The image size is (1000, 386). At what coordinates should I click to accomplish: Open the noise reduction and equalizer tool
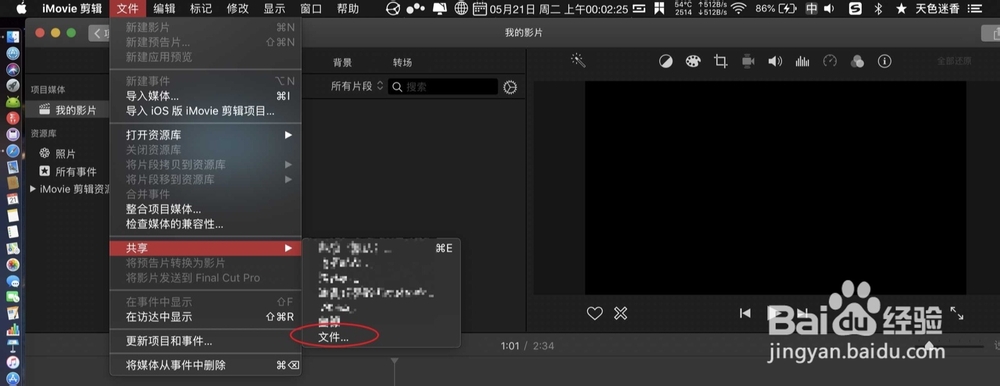click(x=802, y=61)
